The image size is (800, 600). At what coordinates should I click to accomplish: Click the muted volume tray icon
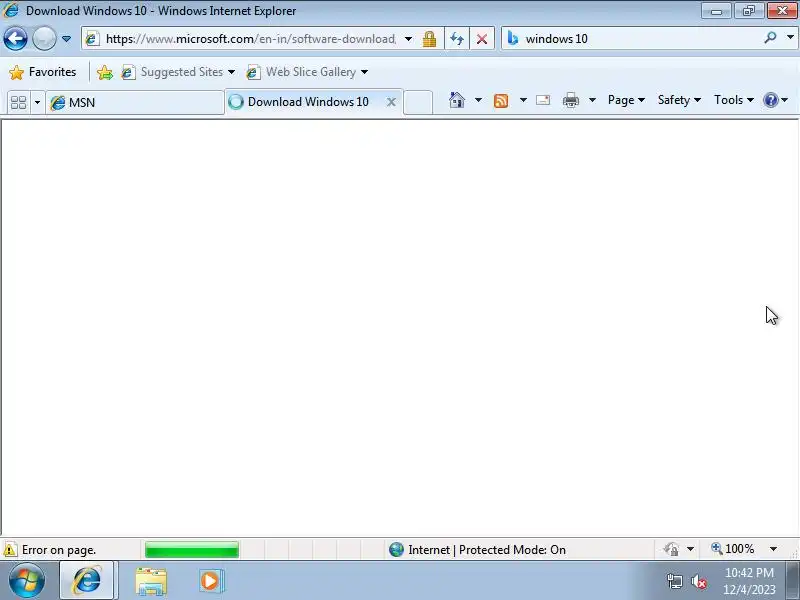click(x=698, y=581)
